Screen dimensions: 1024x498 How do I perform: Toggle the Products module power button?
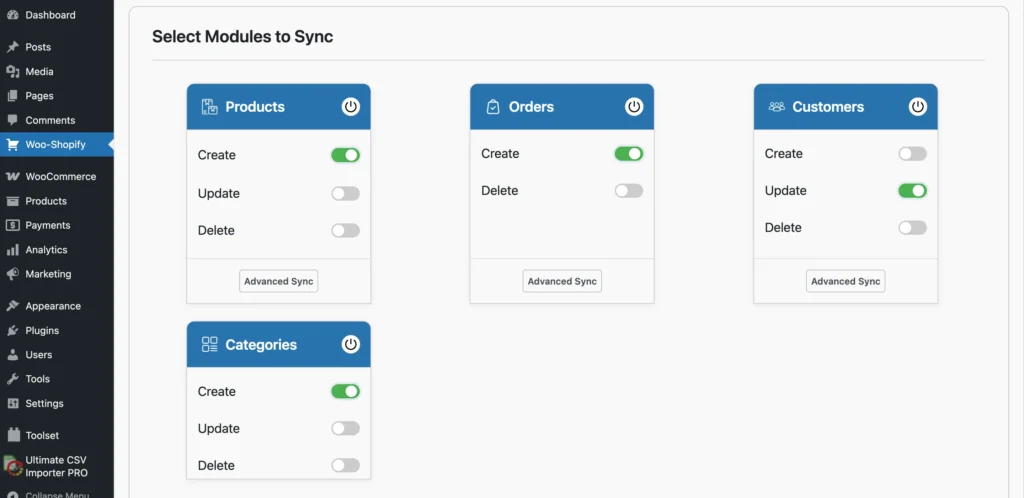pos(351,107)
